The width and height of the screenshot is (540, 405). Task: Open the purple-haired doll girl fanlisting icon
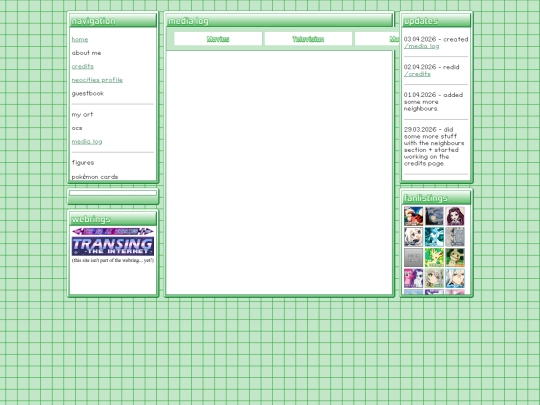[455, 216]
